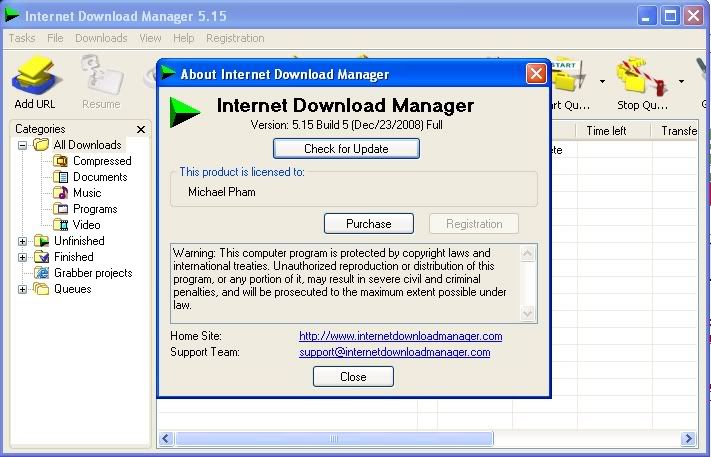Click the Check for Update button
This screenshot has height=457, width=711.
tap(346, 149)
